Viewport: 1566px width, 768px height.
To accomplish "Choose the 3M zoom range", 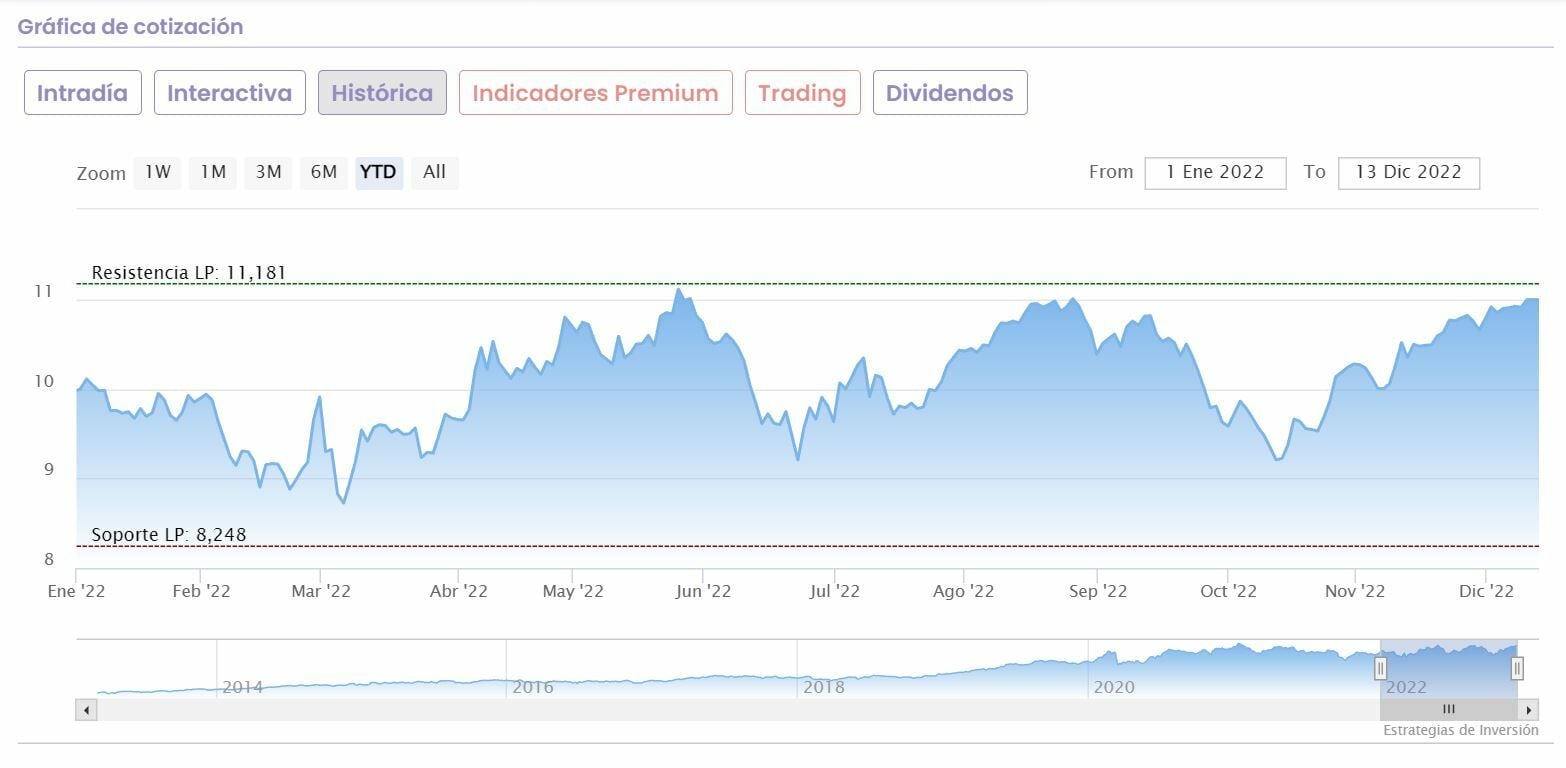I will click(268, 172).
